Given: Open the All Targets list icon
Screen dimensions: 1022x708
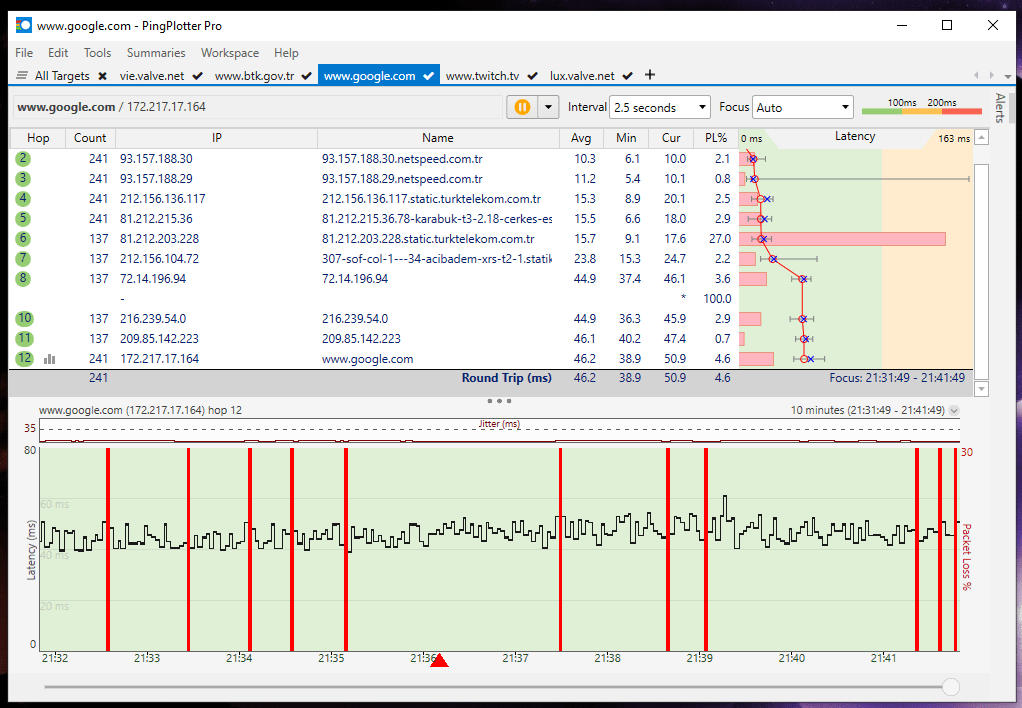Looking at the screenshot, I should pyautogui.click(x=22, y=76).
